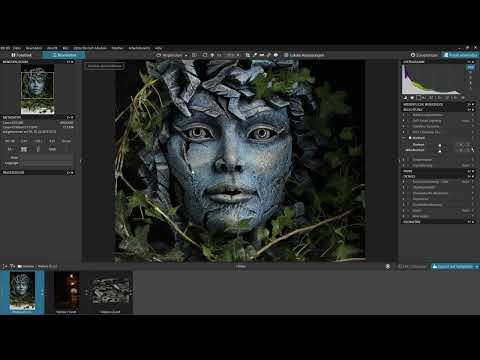Click the right sidebar collapse handle
The image size is (480, 360).
tap(399, 161)
